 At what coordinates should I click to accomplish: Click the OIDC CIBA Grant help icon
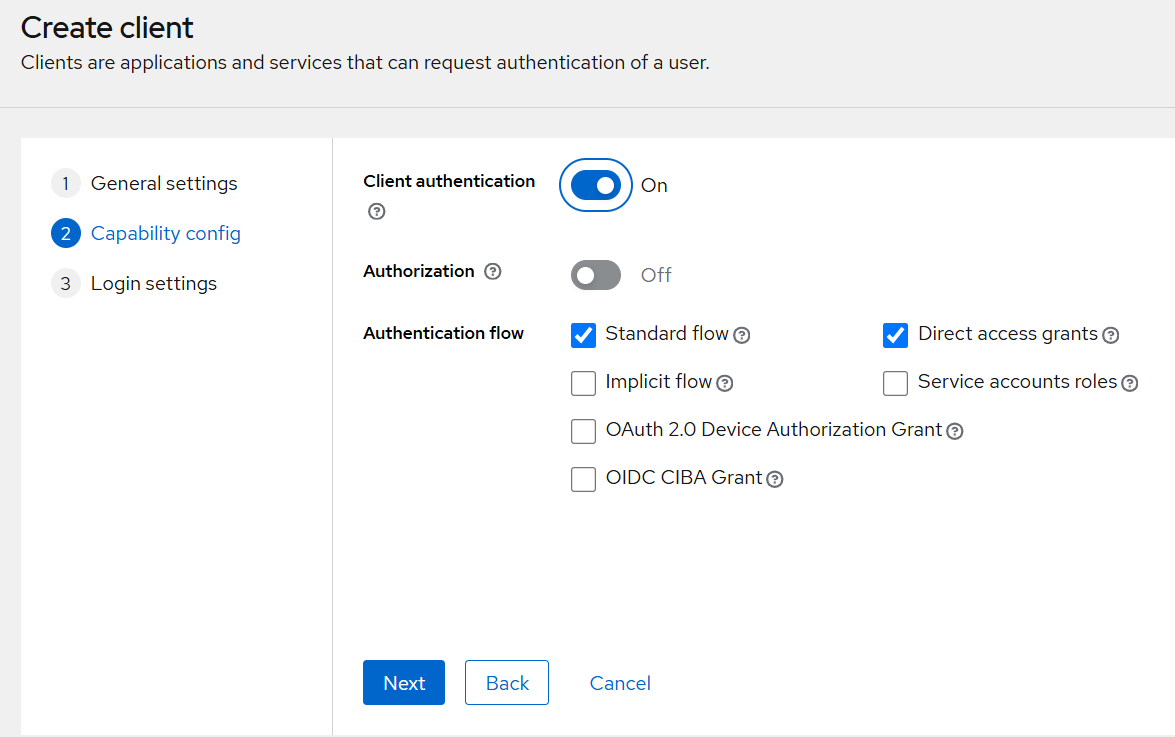[775, 479]
